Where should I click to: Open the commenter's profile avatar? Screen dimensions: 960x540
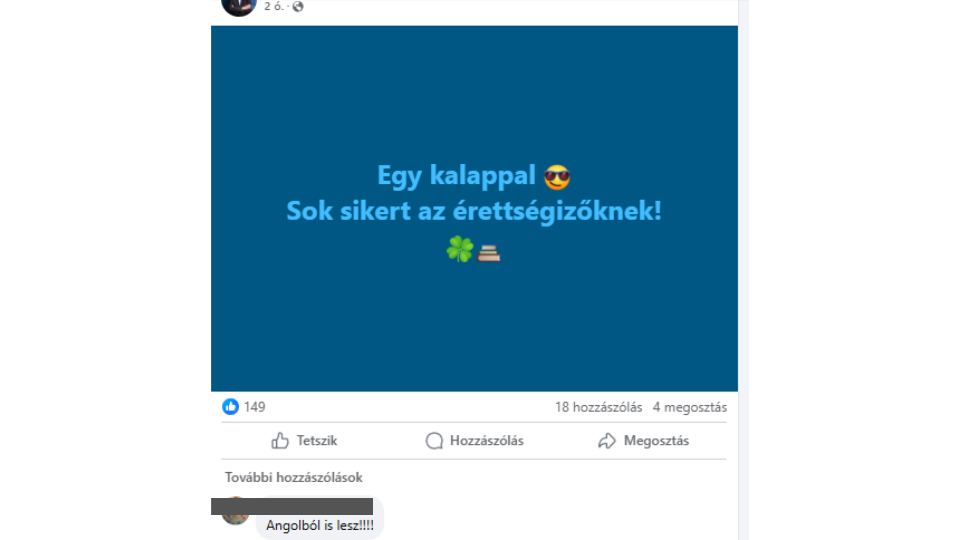pos(235,513)
